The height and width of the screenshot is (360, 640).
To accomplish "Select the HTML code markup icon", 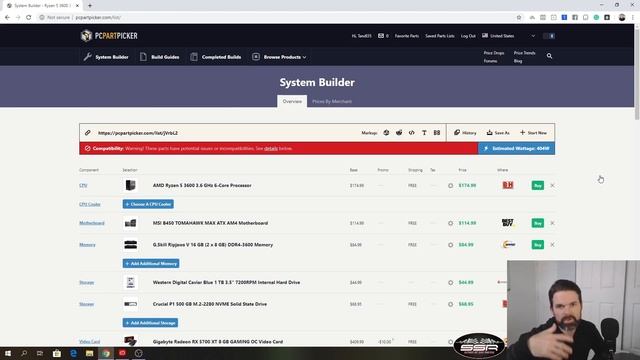I will point(411,133).
